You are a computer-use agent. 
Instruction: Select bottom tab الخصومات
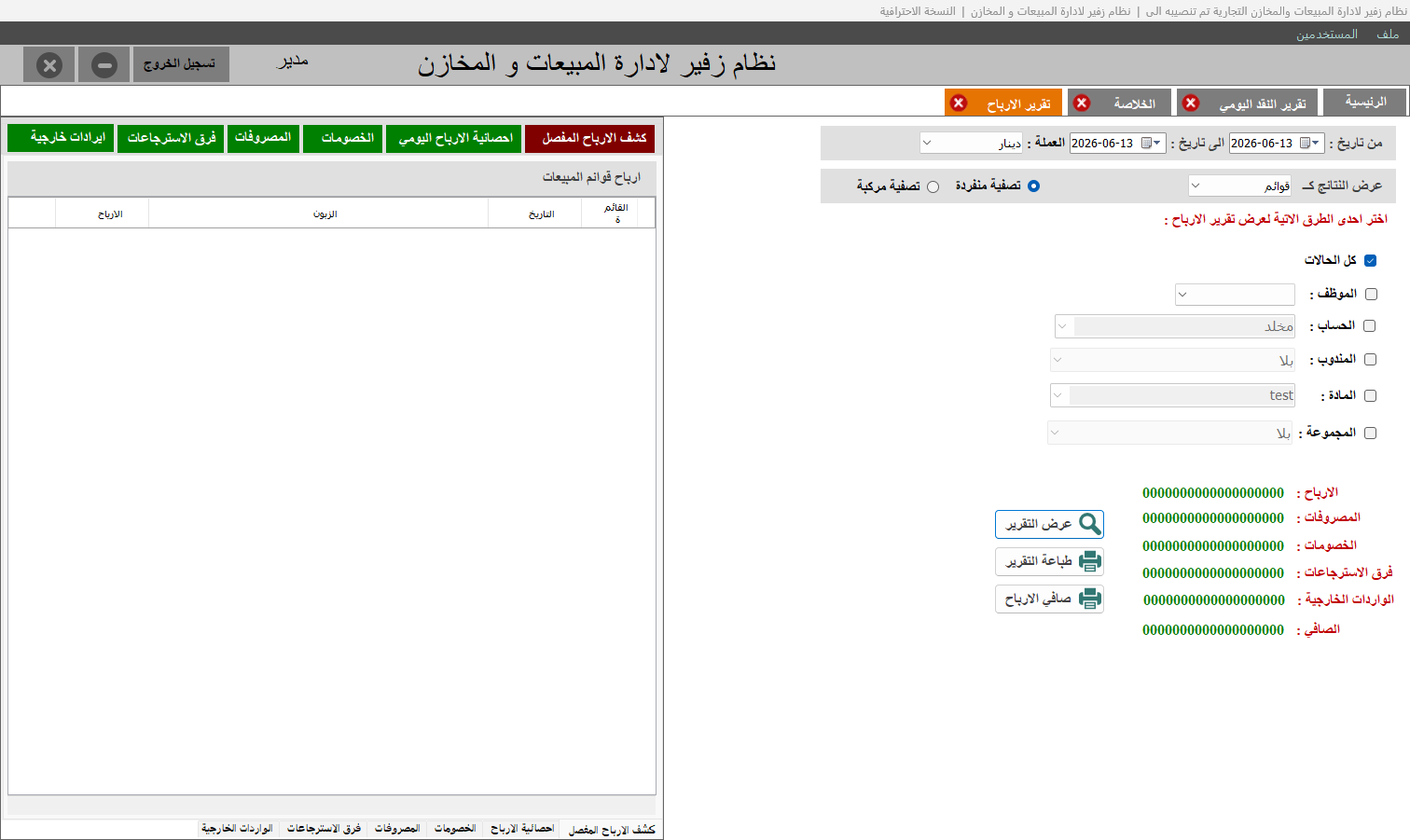455,829
